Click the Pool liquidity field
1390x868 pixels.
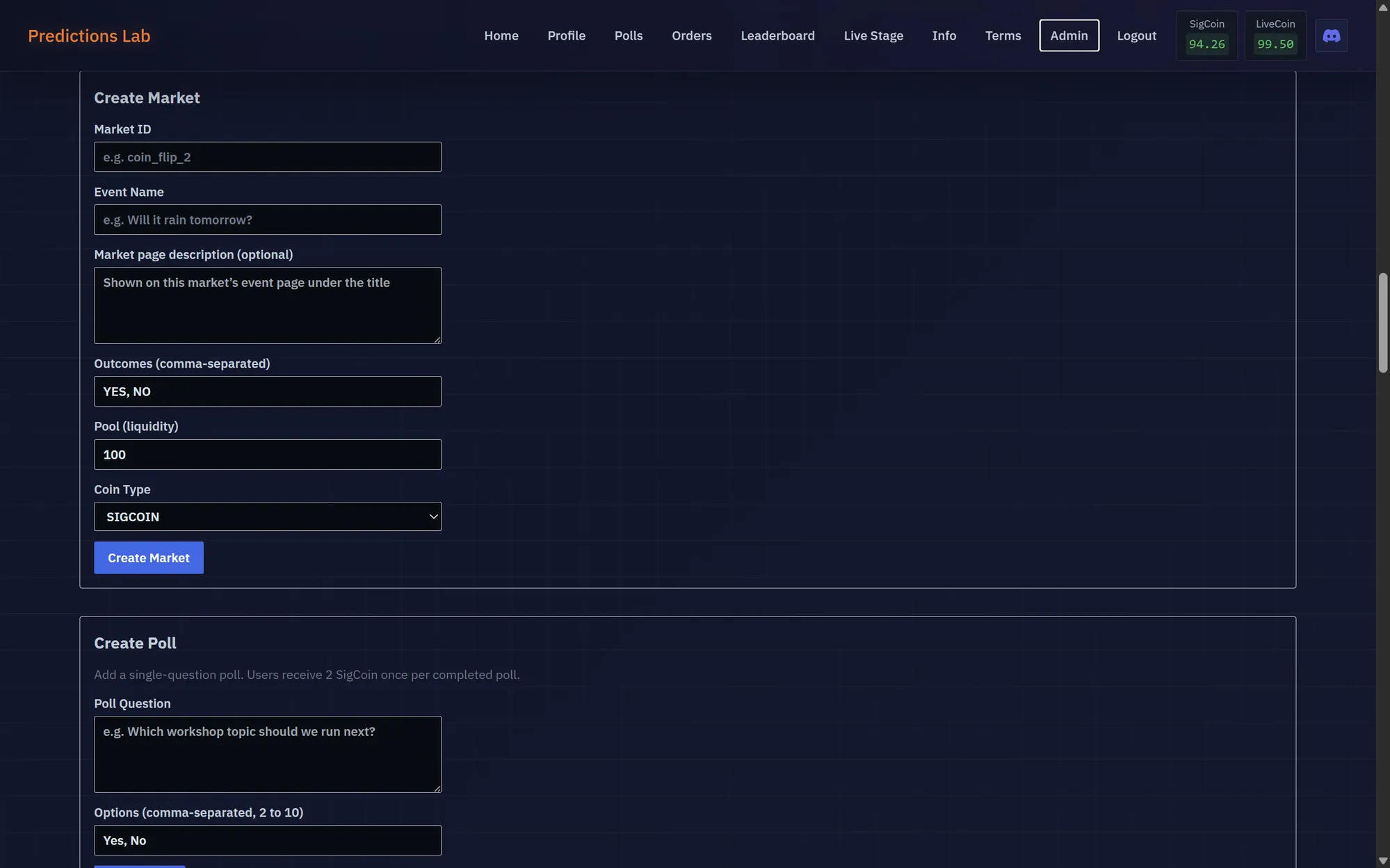point(268,455)
